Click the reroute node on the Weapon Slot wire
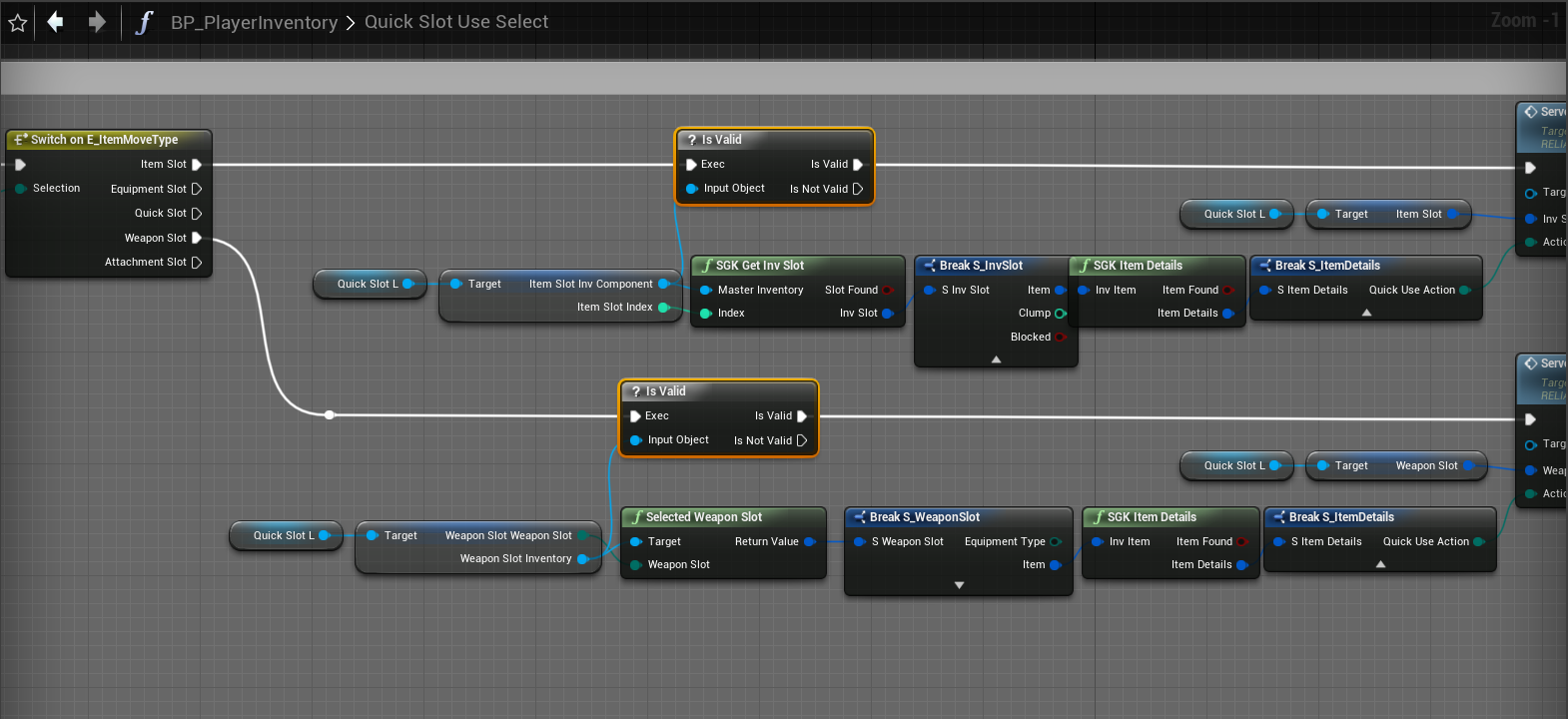 pos(330,414)
